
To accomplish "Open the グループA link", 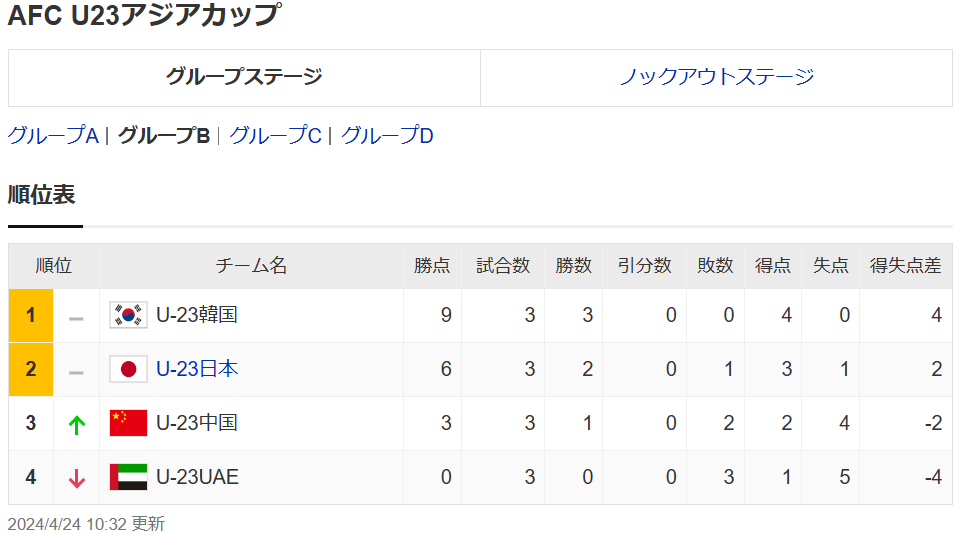I will point(53,136).
